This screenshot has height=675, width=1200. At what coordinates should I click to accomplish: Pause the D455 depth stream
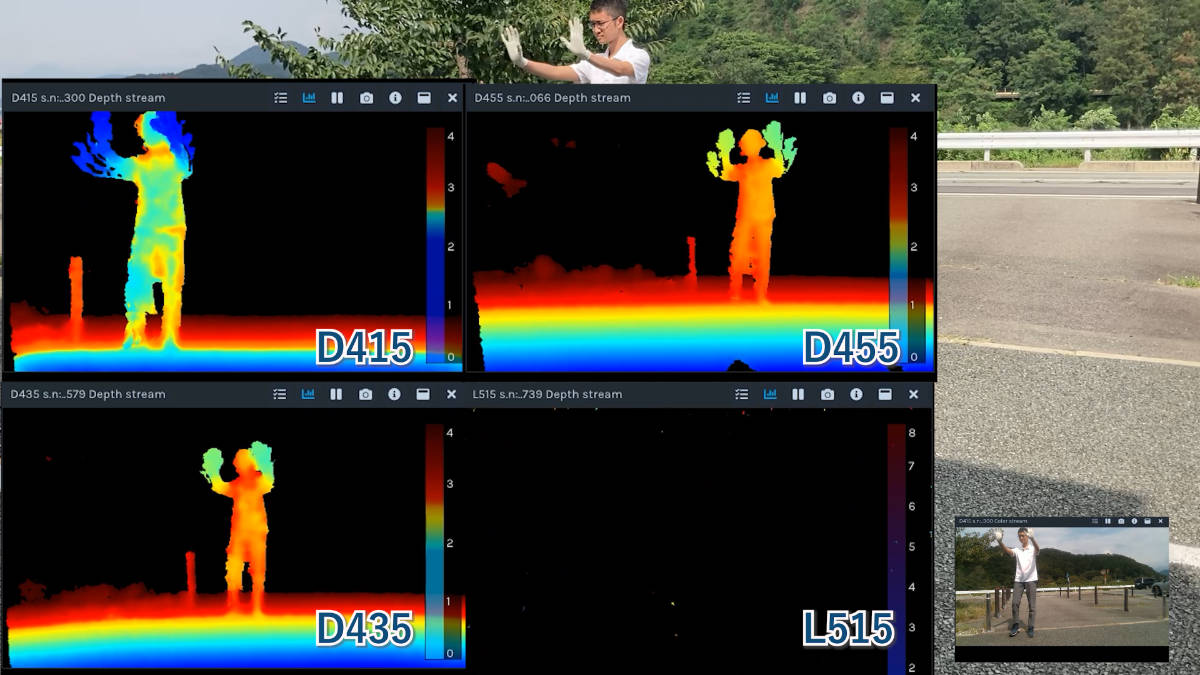coord(800,98)
